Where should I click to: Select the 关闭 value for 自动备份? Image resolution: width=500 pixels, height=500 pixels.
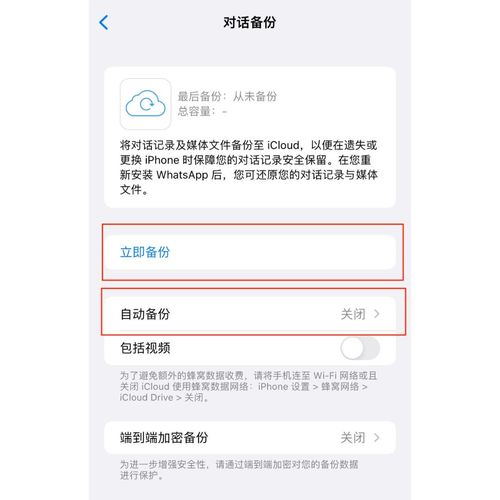(x=353, y=314)
